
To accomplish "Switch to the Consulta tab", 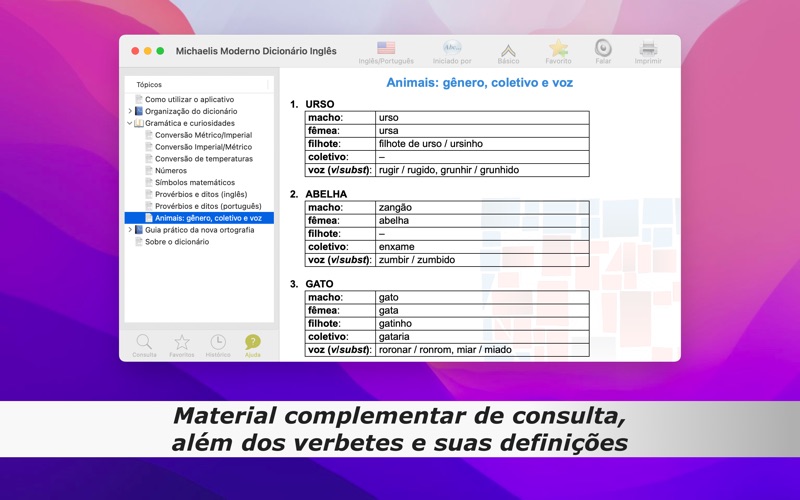I will [144, 346].
